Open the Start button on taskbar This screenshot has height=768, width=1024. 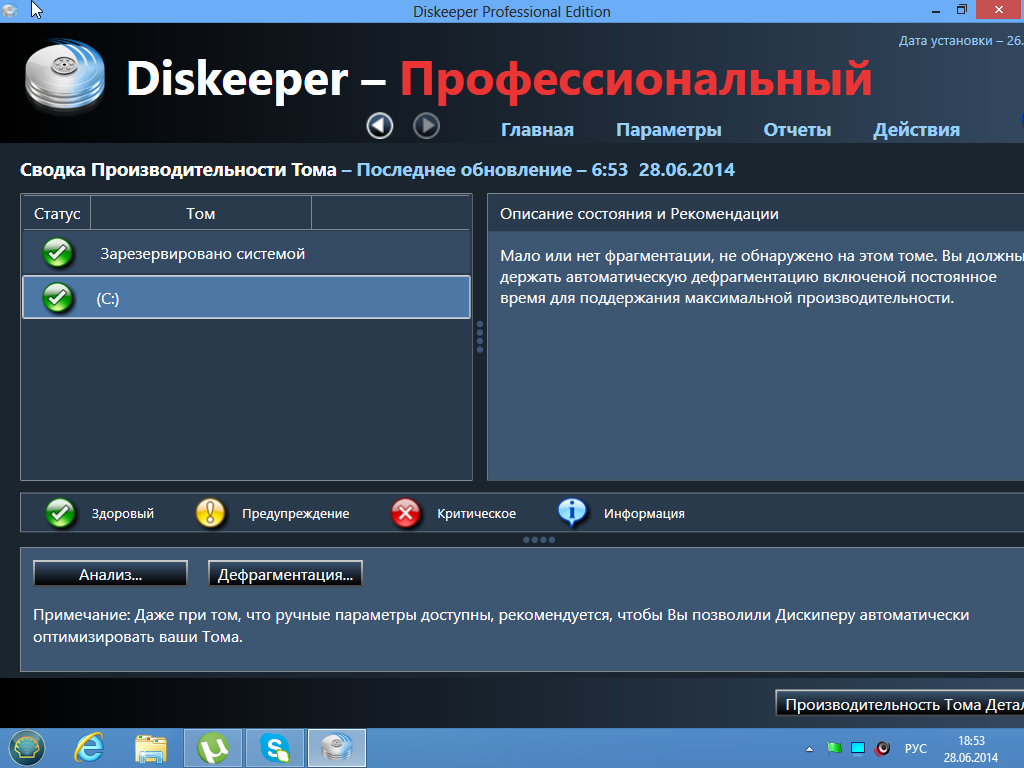click(26, 748)
